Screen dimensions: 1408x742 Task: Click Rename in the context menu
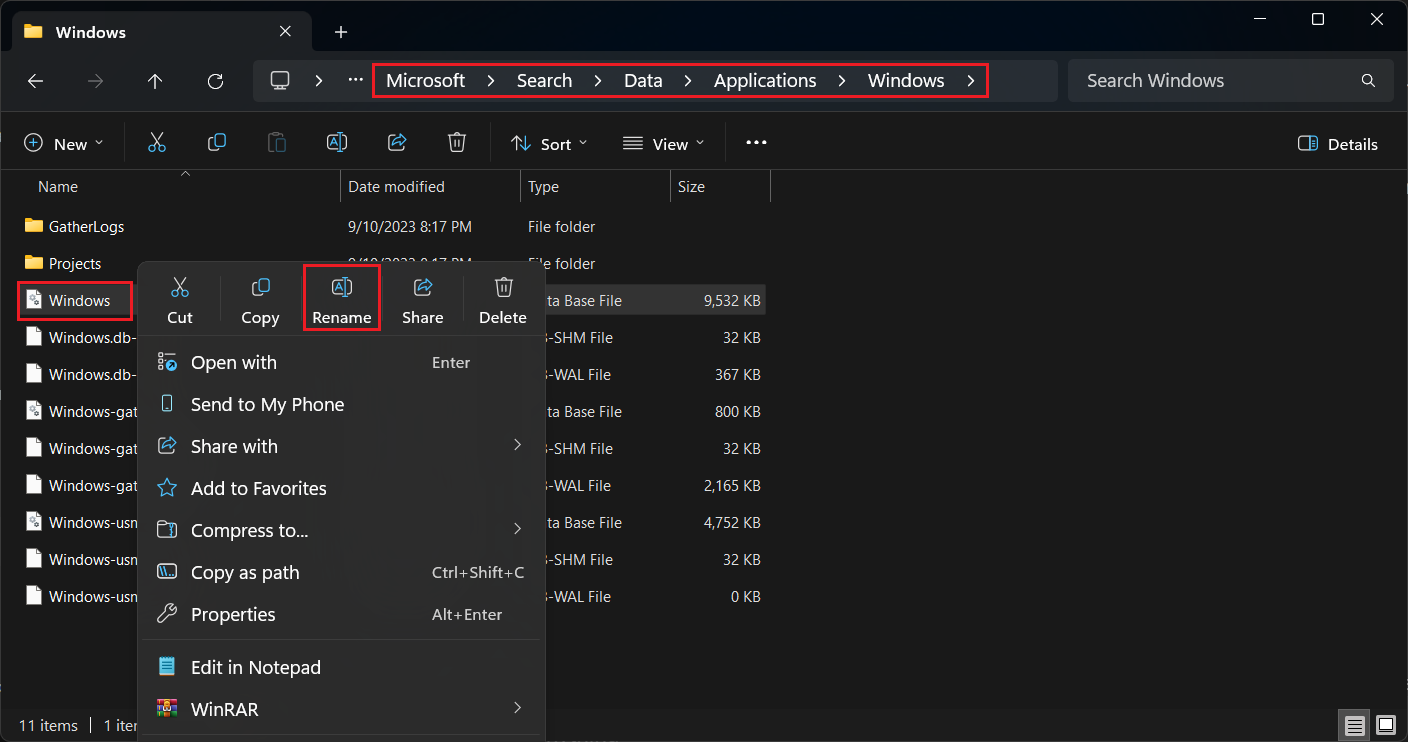point(341,300)
